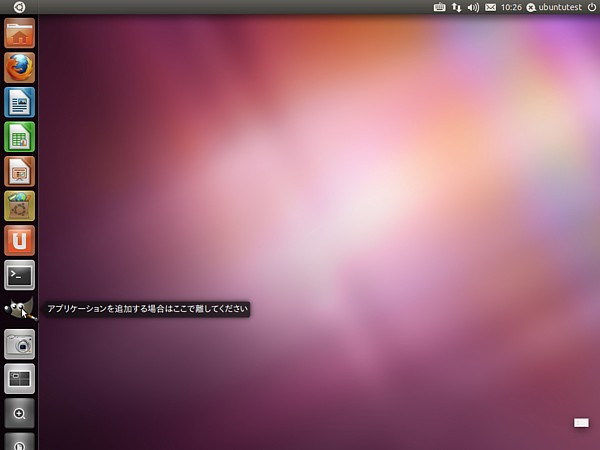Open the Workspace Switcher
The height and width of the screenshot is (450, 600).
20,379
